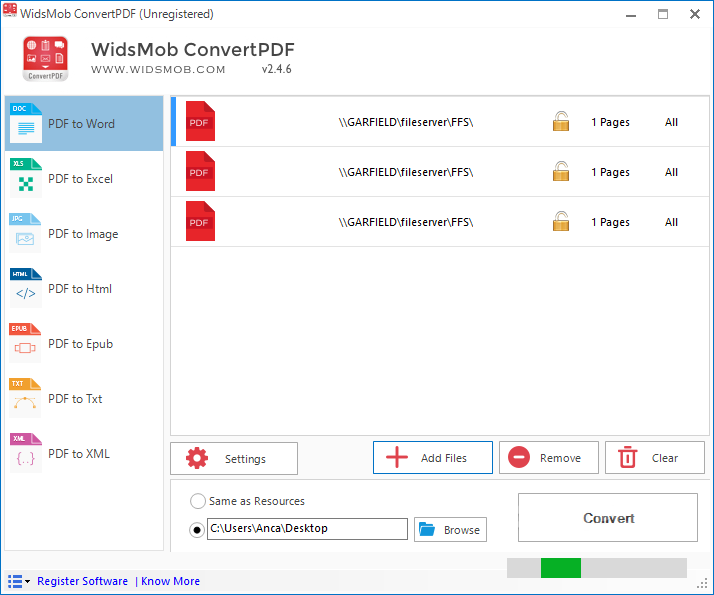This screenshot has width=714, height=595.
Task: Switch to PDF to Html mode
Action: pyautogui.click(x=84, y=289)
